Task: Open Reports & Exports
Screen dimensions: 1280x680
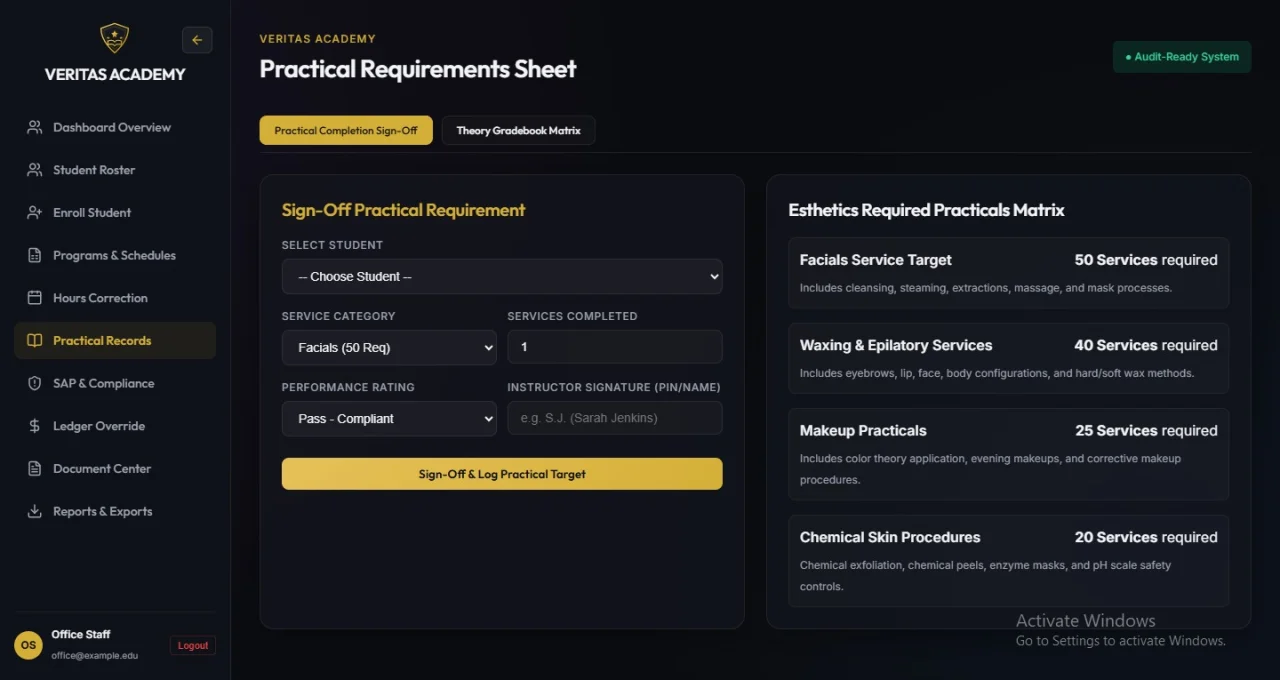Action: 115,511
